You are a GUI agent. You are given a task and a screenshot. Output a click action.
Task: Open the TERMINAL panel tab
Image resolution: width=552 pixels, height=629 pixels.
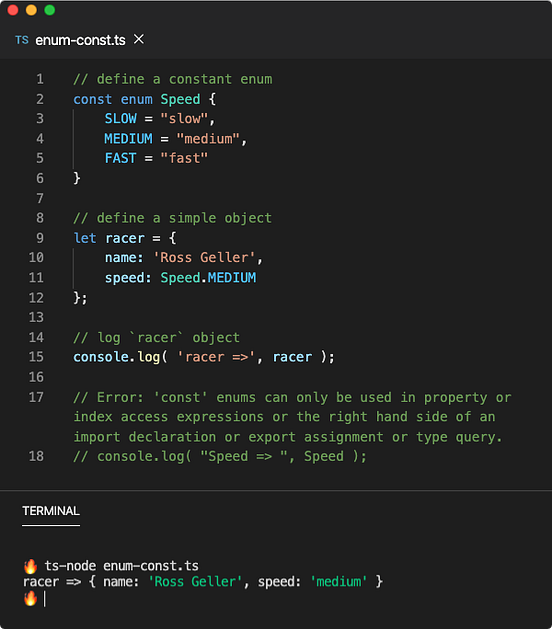[x=51, y=511]
